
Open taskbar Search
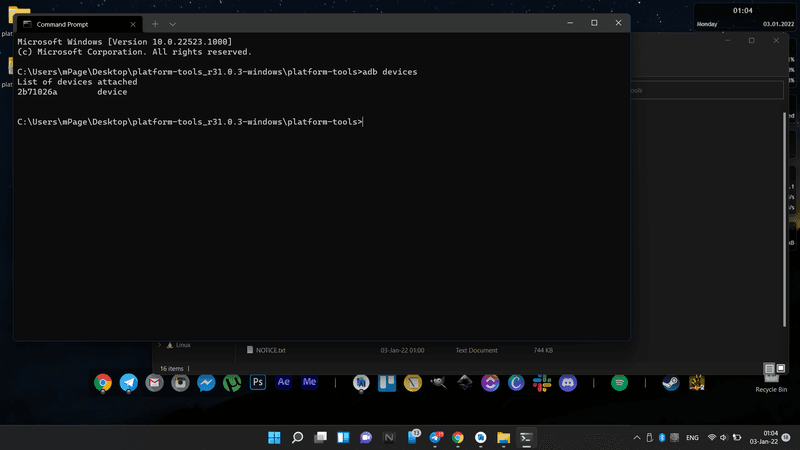[297, 438]
